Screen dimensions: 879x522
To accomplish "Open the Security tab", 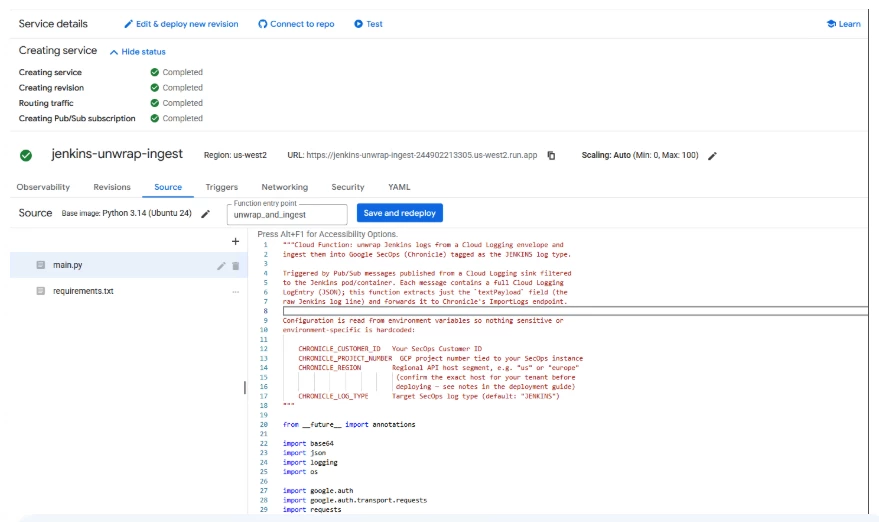I will (x=348, y=187).
